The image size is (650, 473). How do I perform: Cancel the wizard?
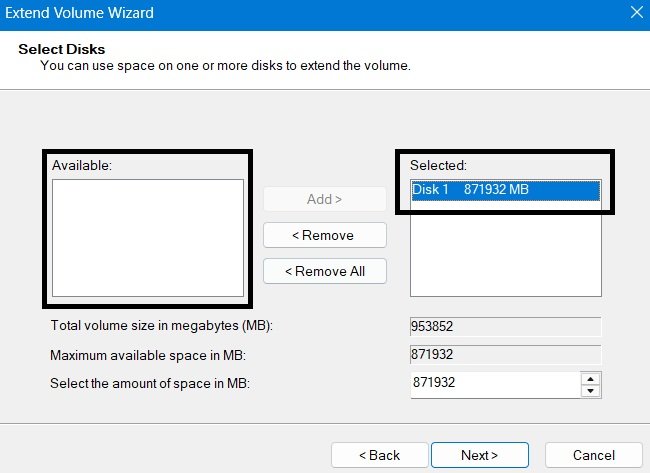[x=594, y=455]
